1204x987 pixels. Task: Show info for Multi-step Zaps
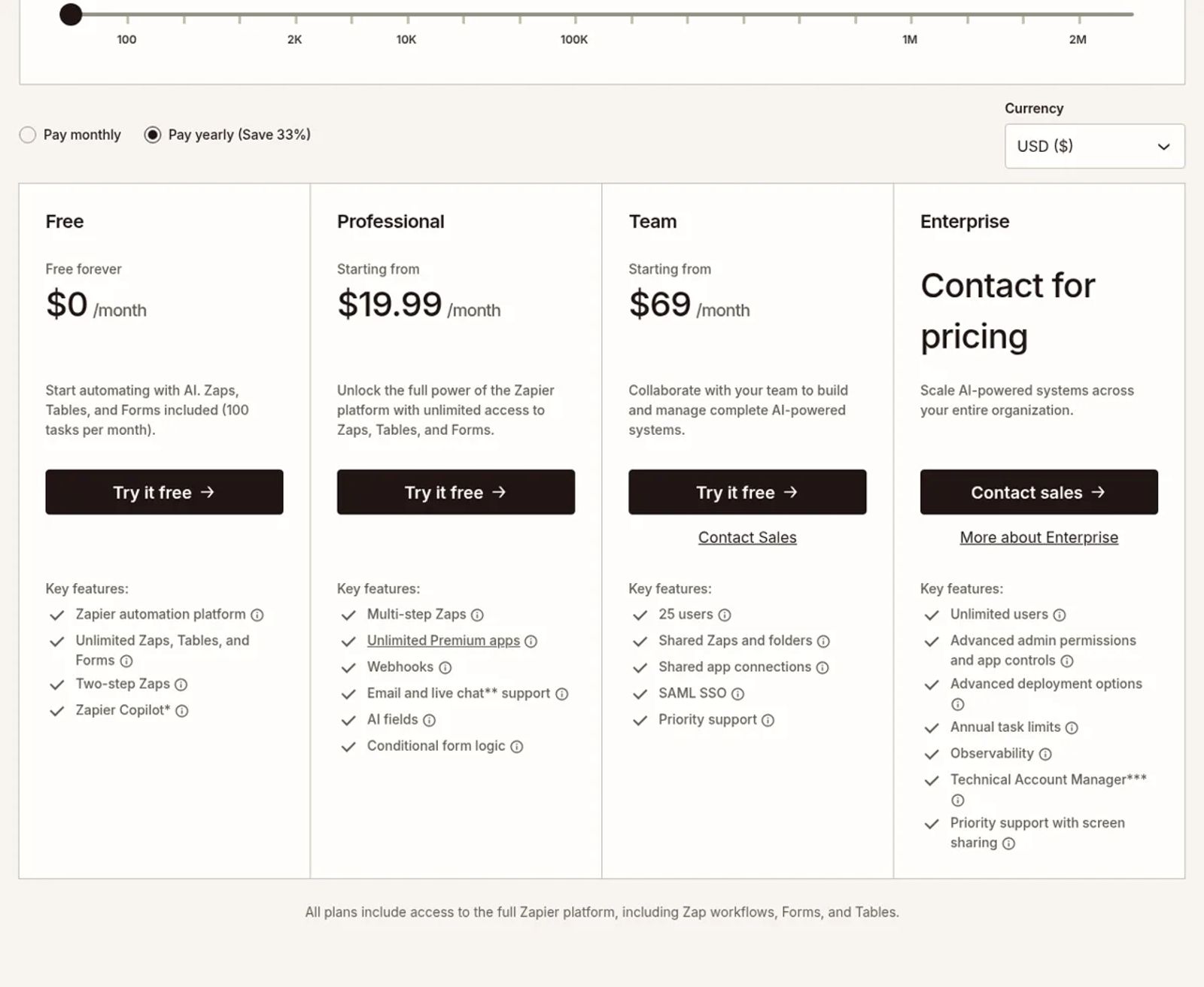pyautogui.click(x=477, y=615)
